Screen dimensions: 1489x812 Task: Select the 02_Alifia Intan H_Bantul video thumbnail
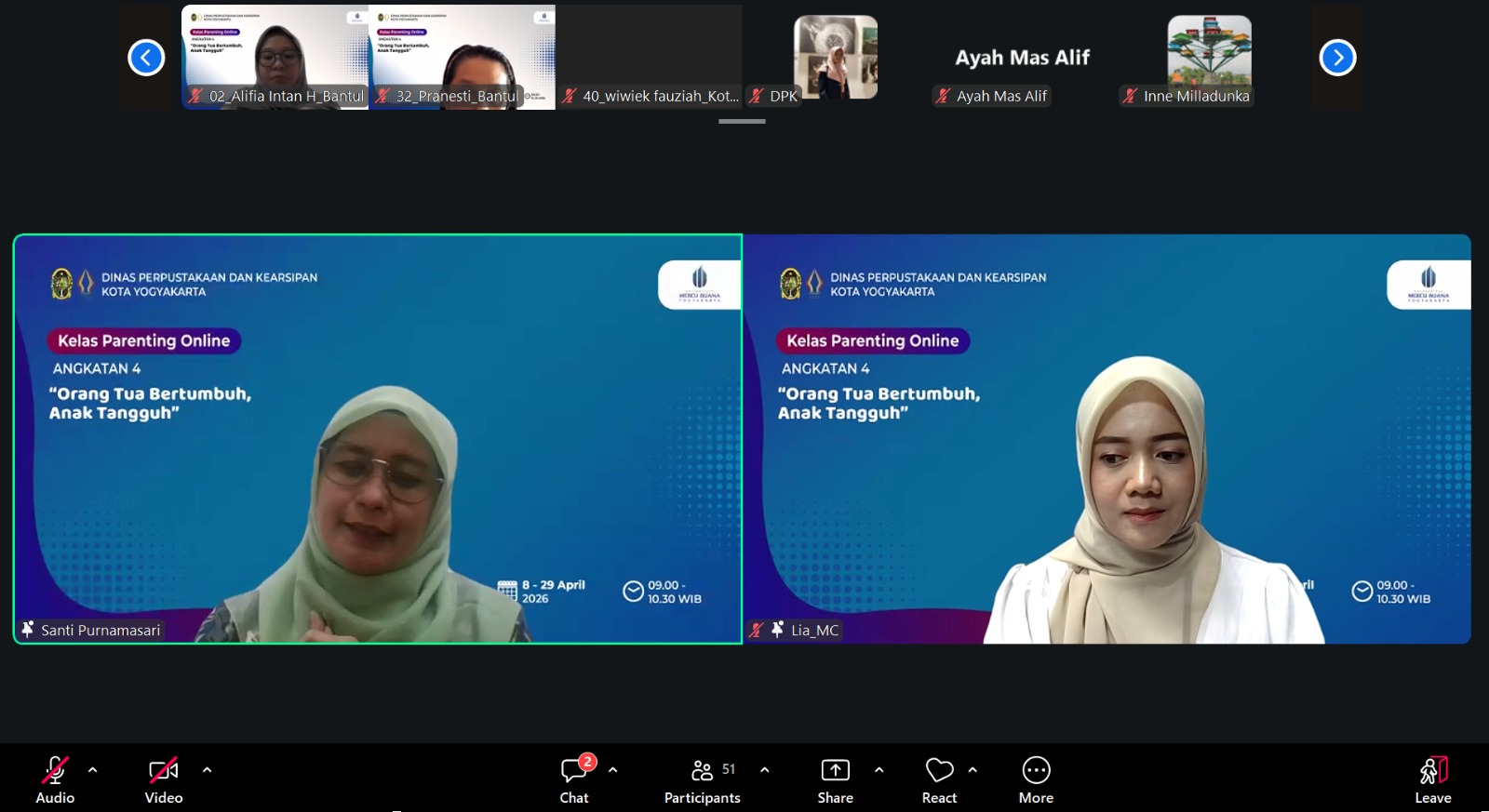[275, 57]
